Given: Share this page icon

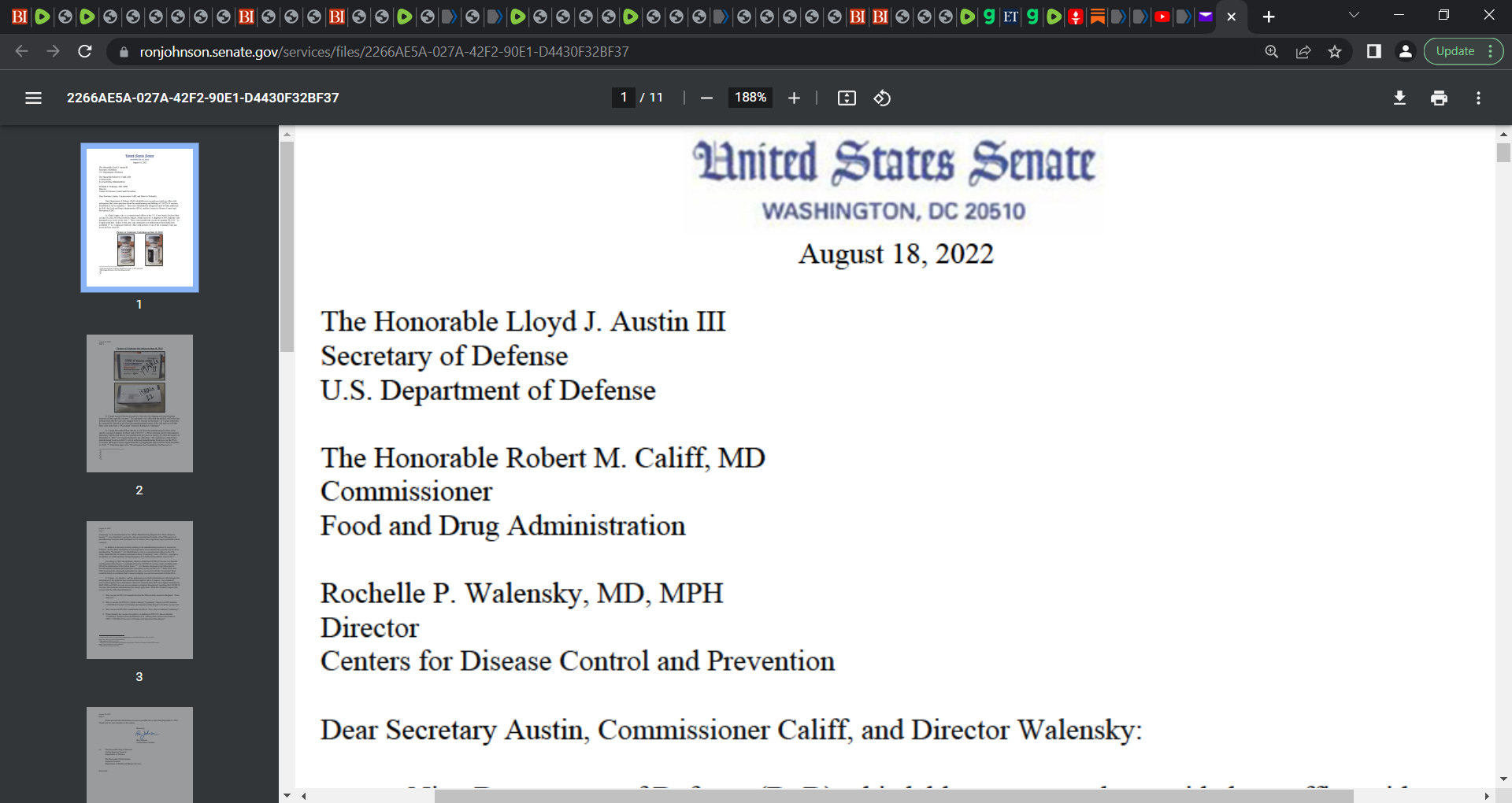Looking at the screenshot, I should pos(1303,51).
